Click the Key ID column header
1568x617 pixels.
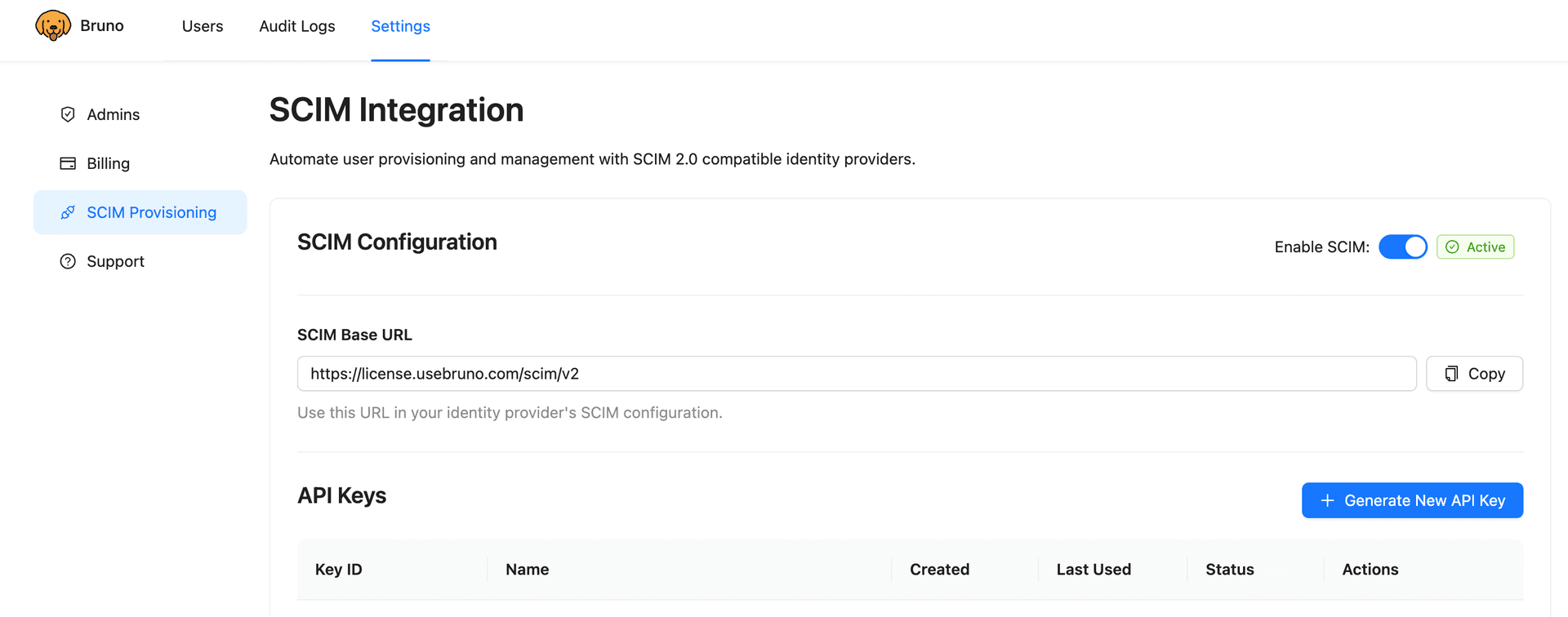point(338,569)
